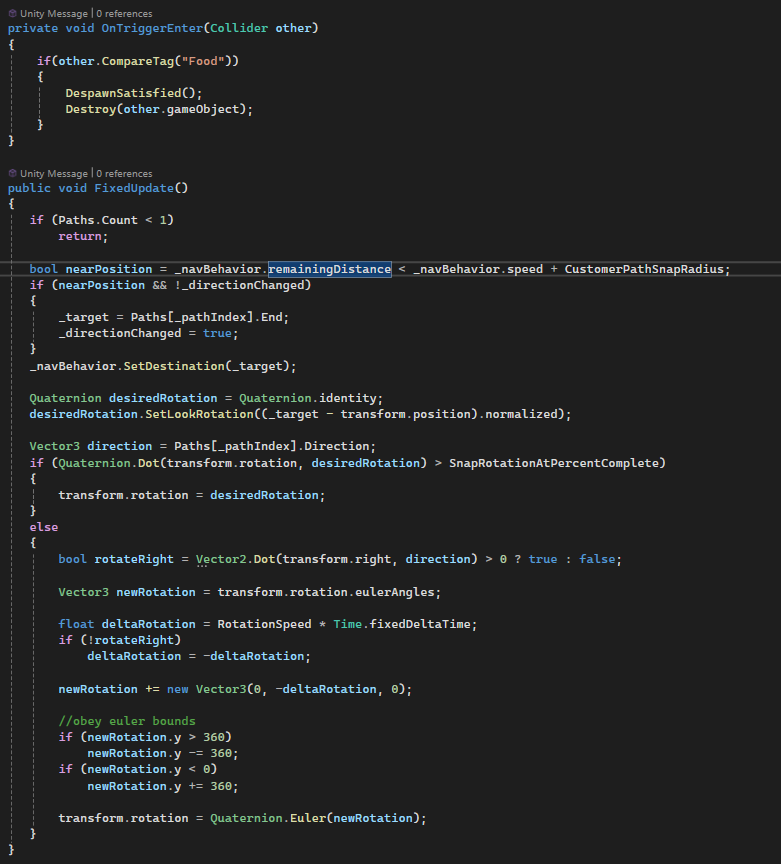Click the RotationSpeed identifier
Screen dimensions: 781x864
point(264,624)
